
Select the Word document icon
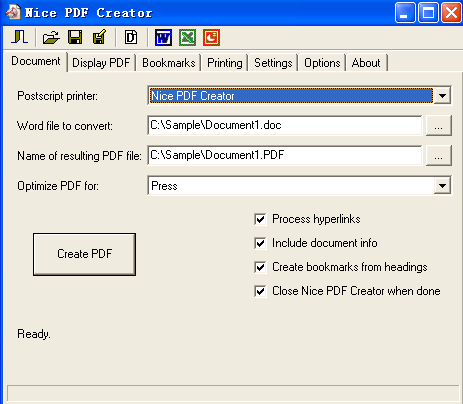coord(163,37)
